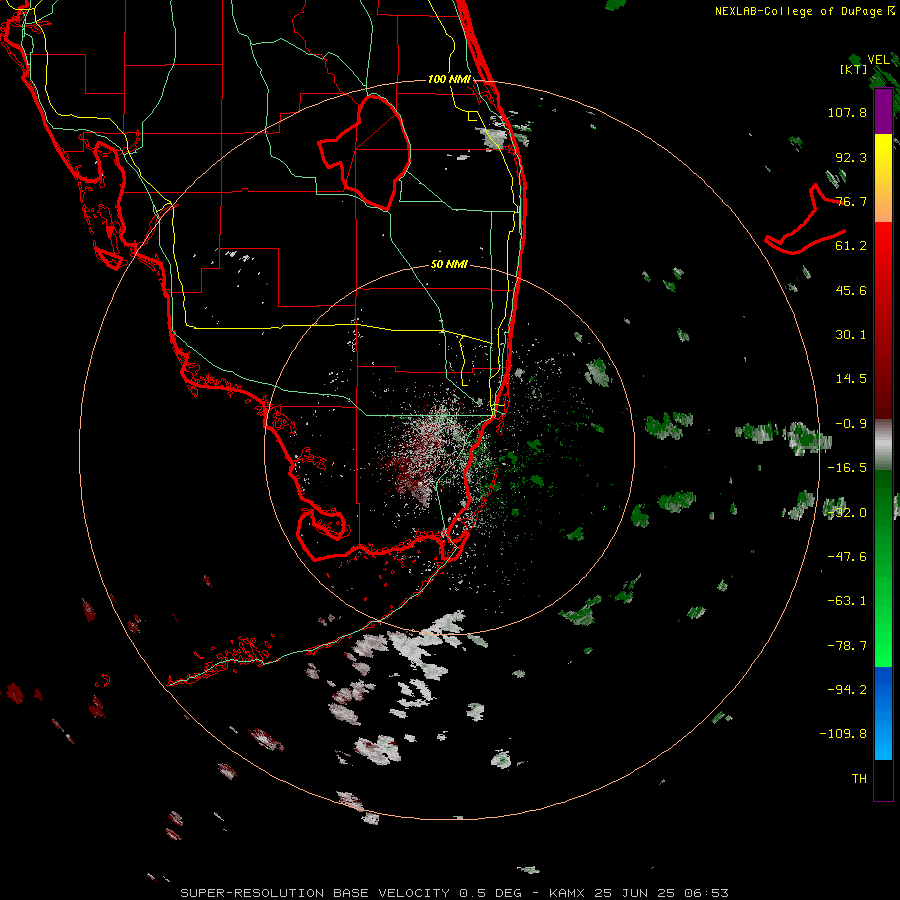Click the [KT] units label

click(854, 69)
